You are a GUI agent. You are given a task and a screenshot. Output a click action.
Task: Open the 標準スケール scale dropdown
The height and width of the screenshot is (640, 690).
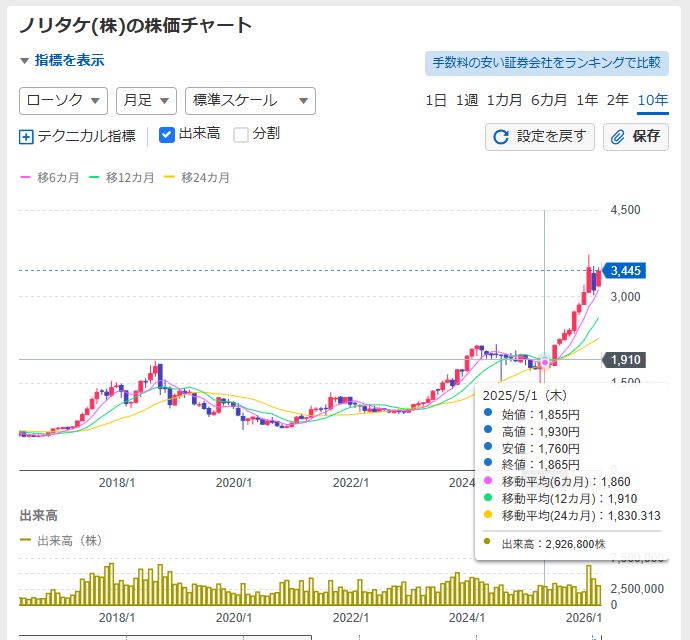point(250,101)
